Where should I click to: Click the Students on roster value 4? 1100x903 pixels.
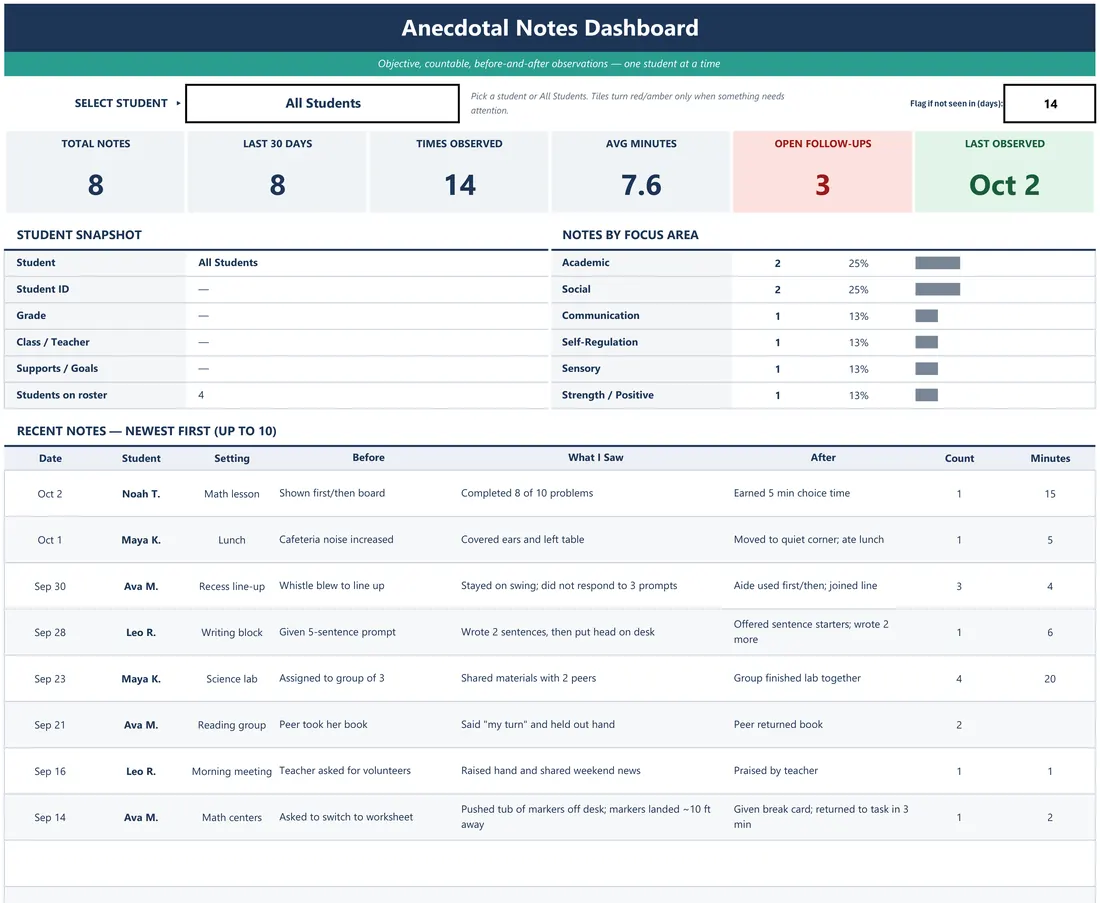click(201, 395)
